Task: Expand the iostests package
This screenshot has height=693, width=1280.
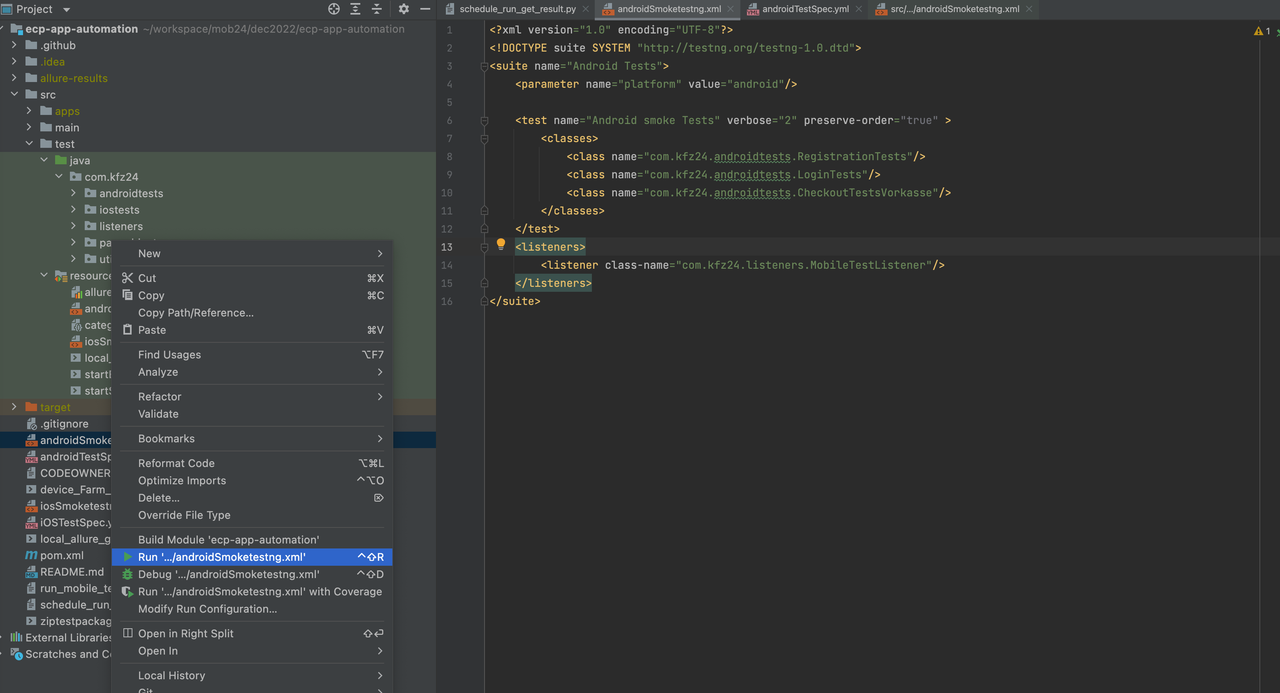Action: (74, 210)
